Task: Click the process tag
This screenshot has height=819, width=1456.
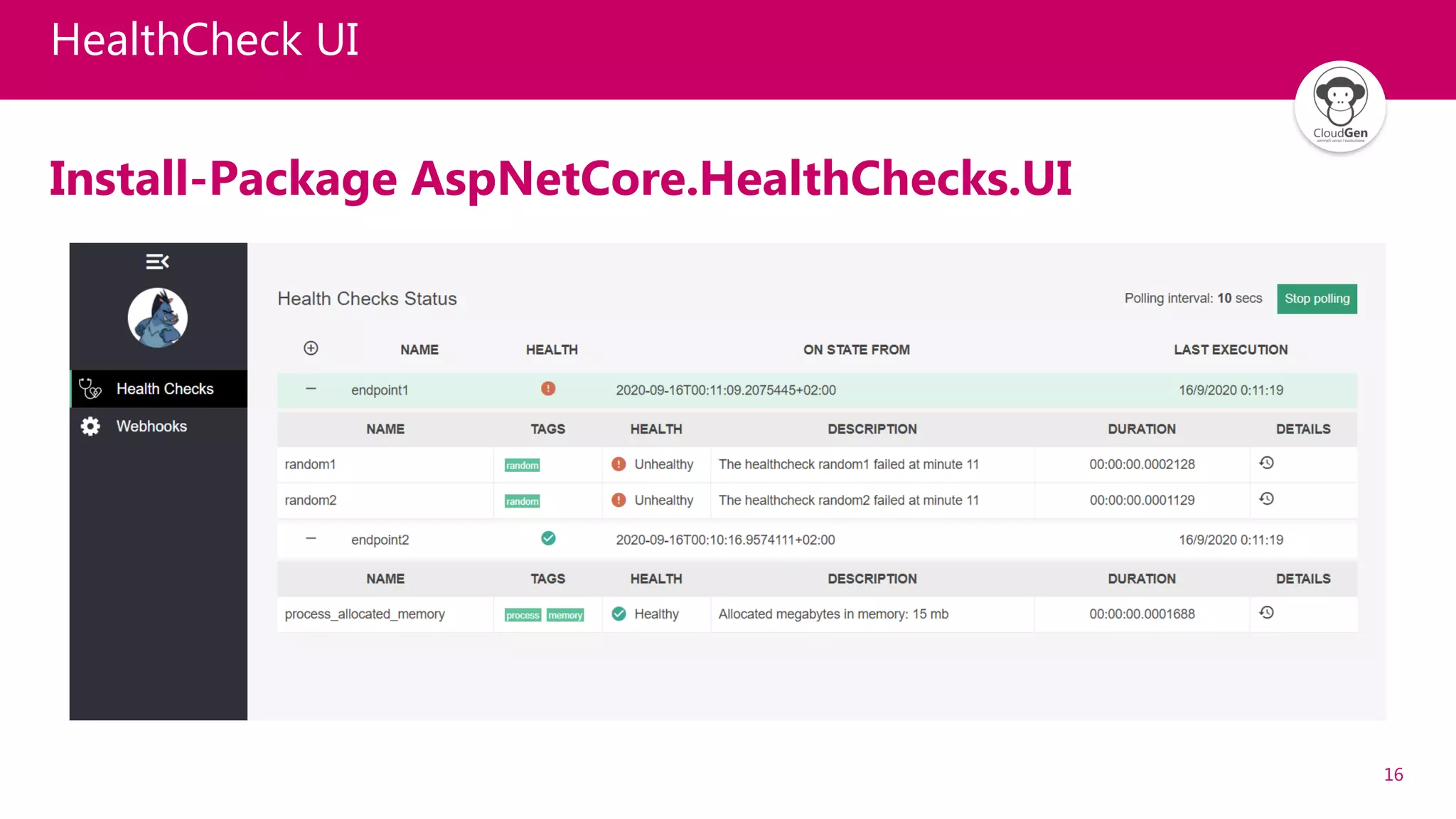Action: tap(523, 616)
